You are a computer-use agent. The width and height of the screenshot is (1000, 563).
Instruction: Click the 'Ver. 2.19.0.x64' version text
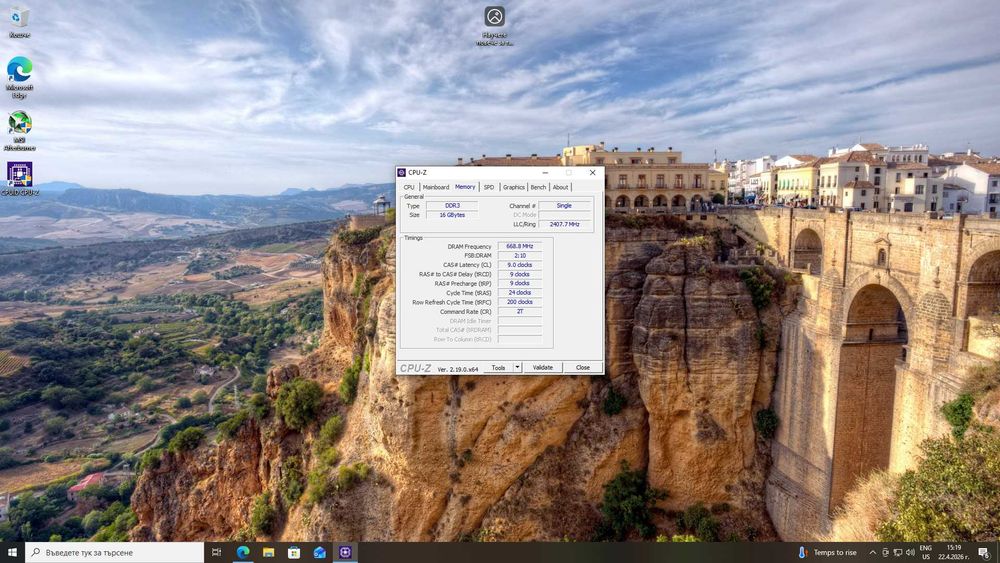click(458, 369)
